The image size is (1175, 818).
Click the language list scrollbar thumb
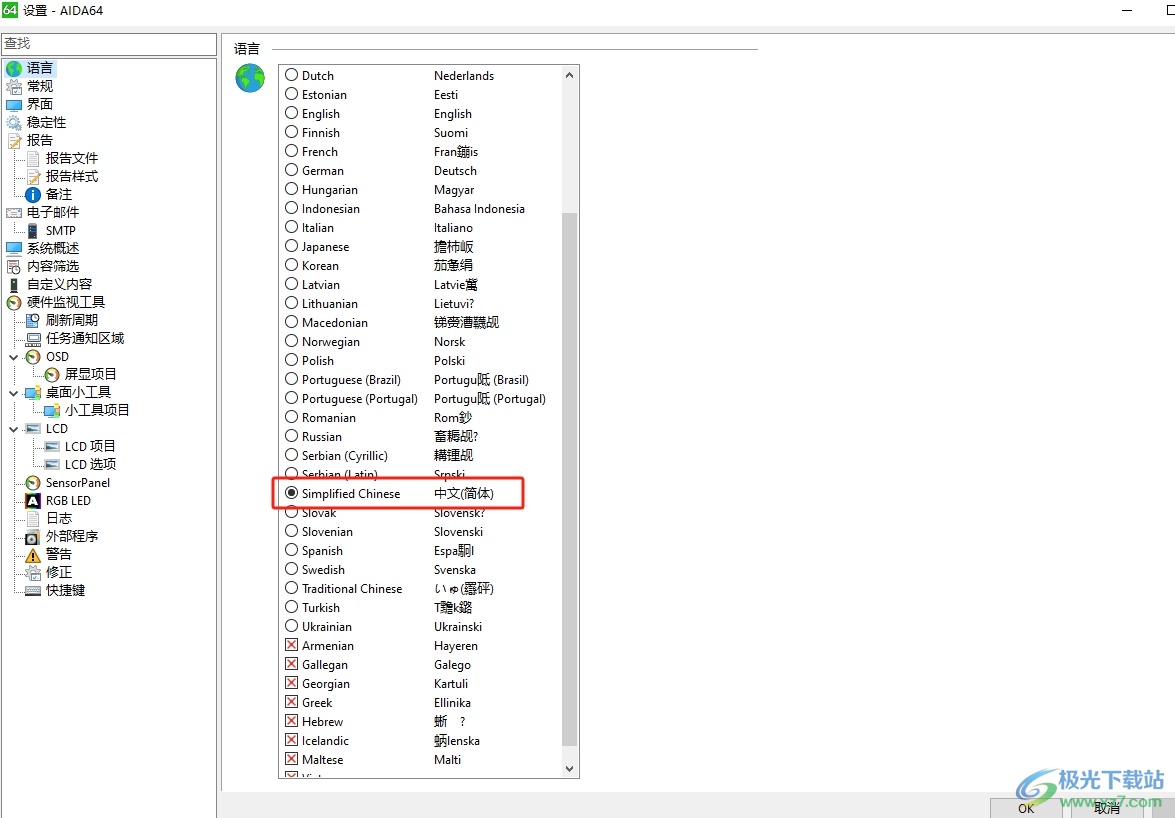pyautogui.click(x=570, y=479)
